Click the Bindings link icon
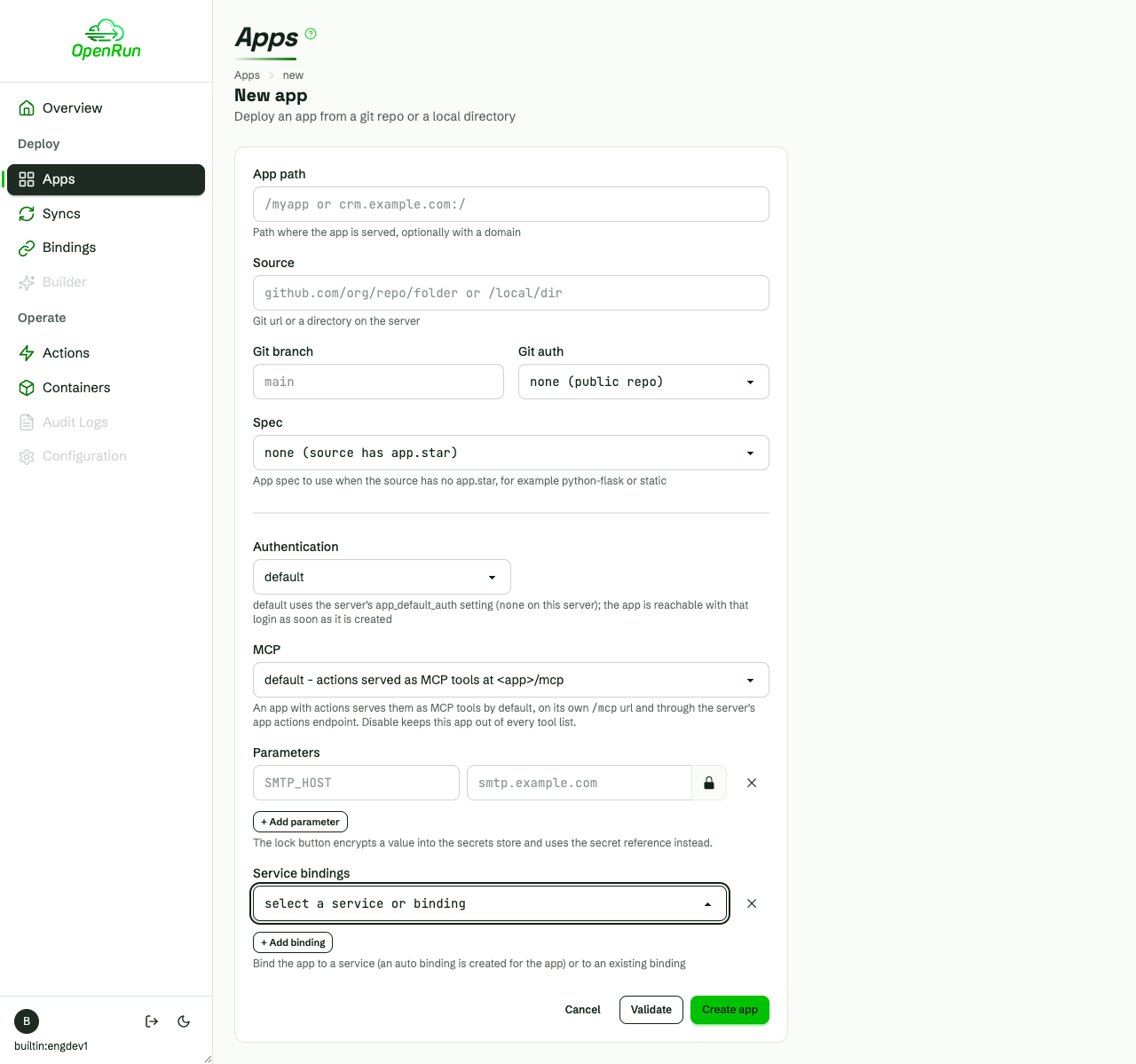1136x1064 pixels. click(x=27, y=248)
